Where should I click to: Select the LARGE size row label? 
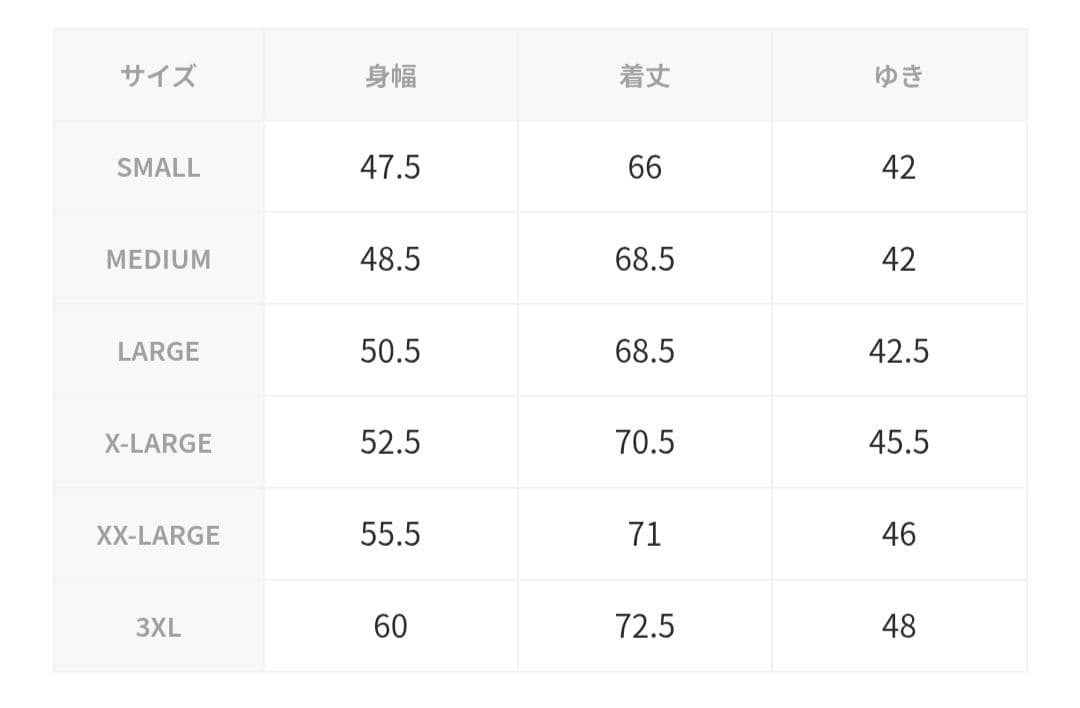coord(158,351)
